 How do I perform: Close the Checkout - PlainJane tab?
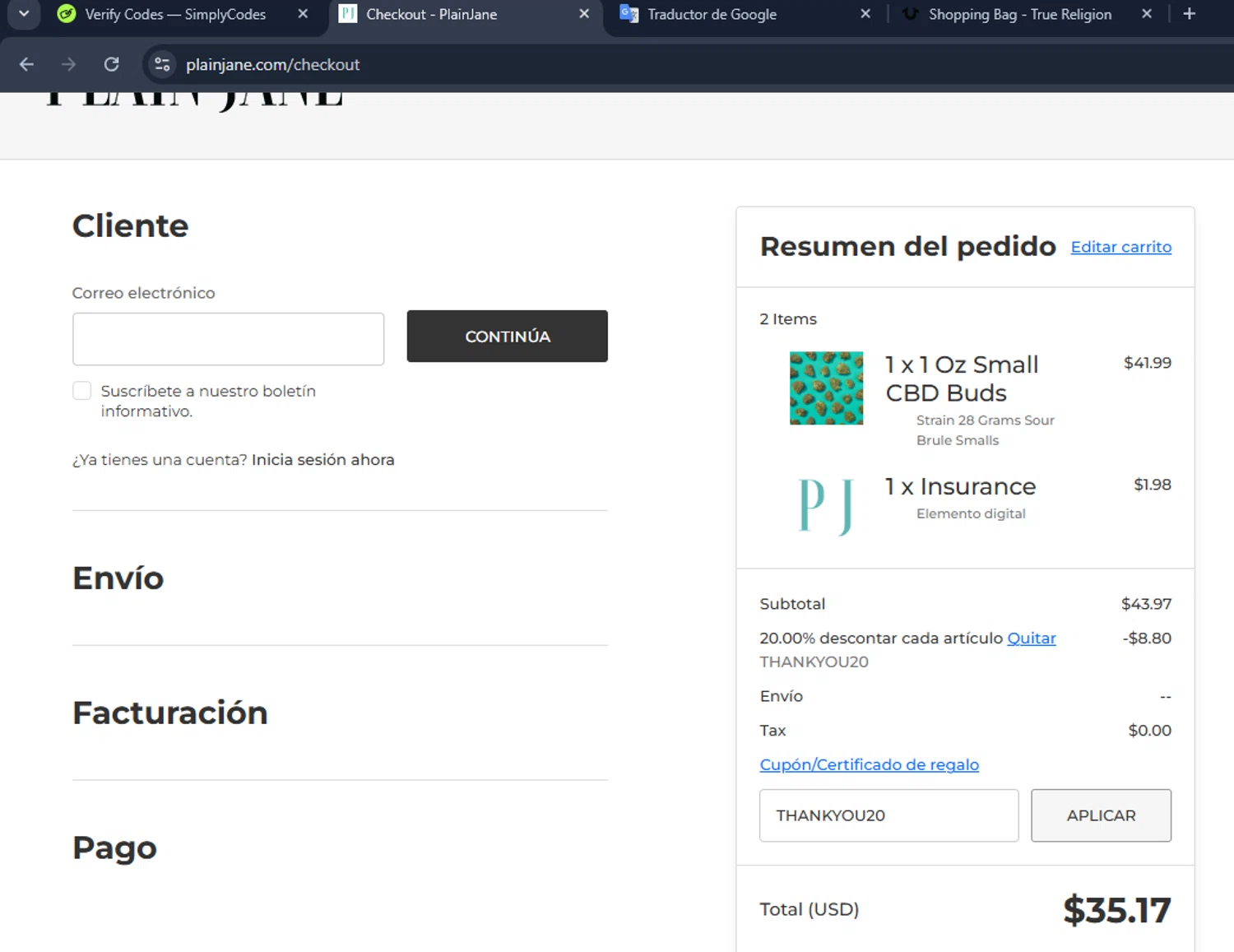point(584,14)
